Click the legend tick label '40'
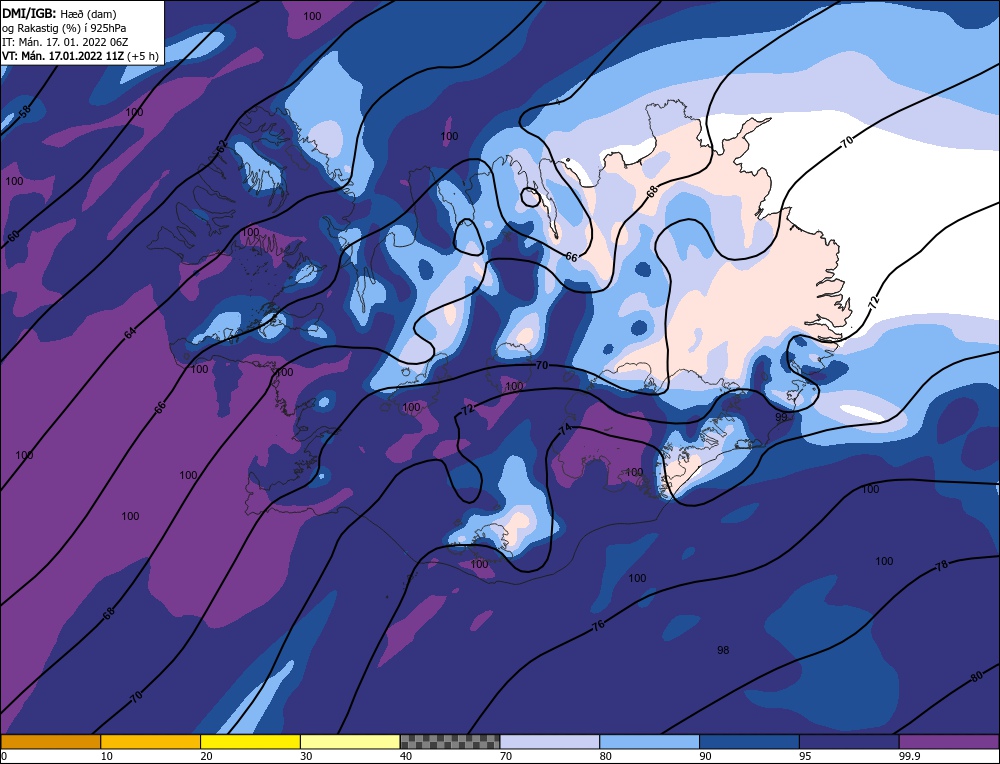The width and height of the screenshot is (1000, 764). 406,756
